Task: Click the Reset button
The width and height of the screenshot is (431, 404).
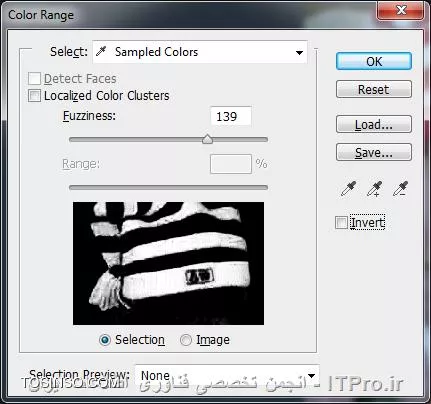Action: point(374,89)
